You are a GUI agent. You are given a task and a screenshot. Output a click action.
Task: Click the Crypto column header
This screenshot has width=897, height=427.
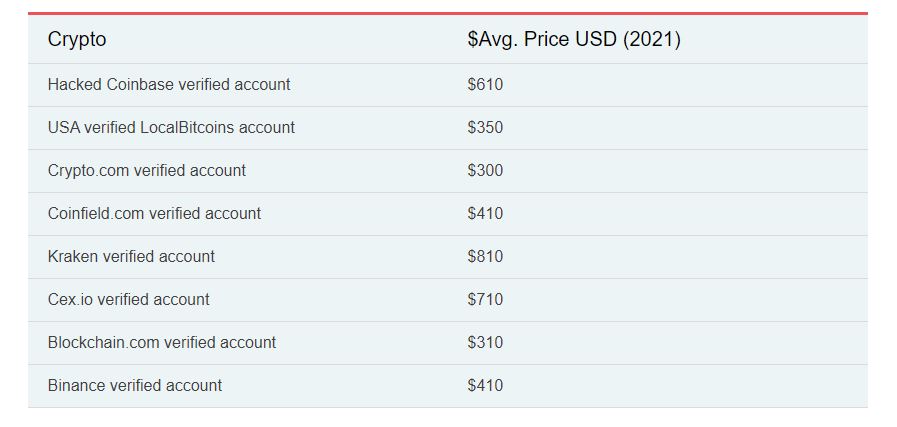tap(77, 39)
